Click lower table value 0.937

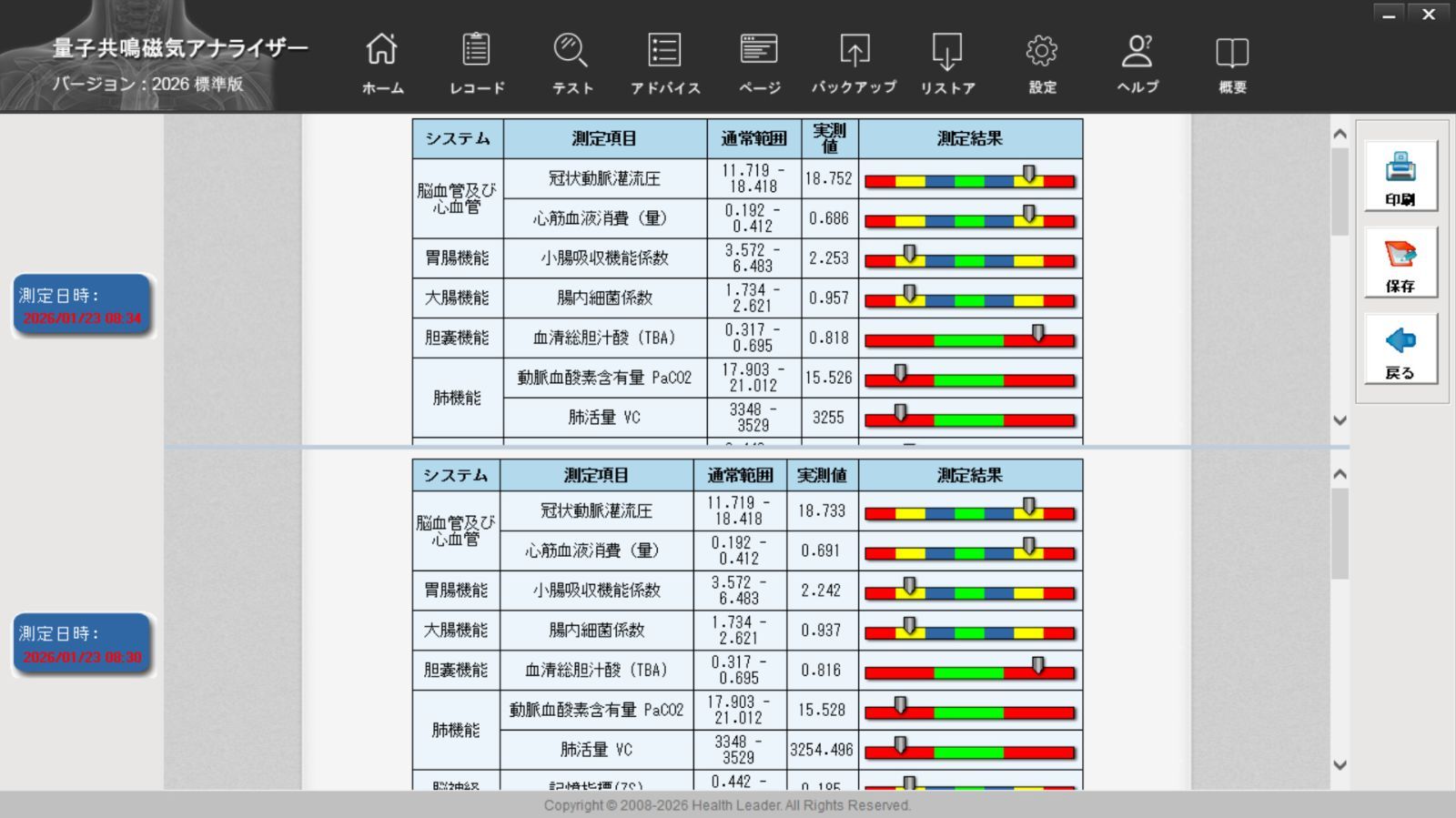pyautogui.click(x=821, y=631)
